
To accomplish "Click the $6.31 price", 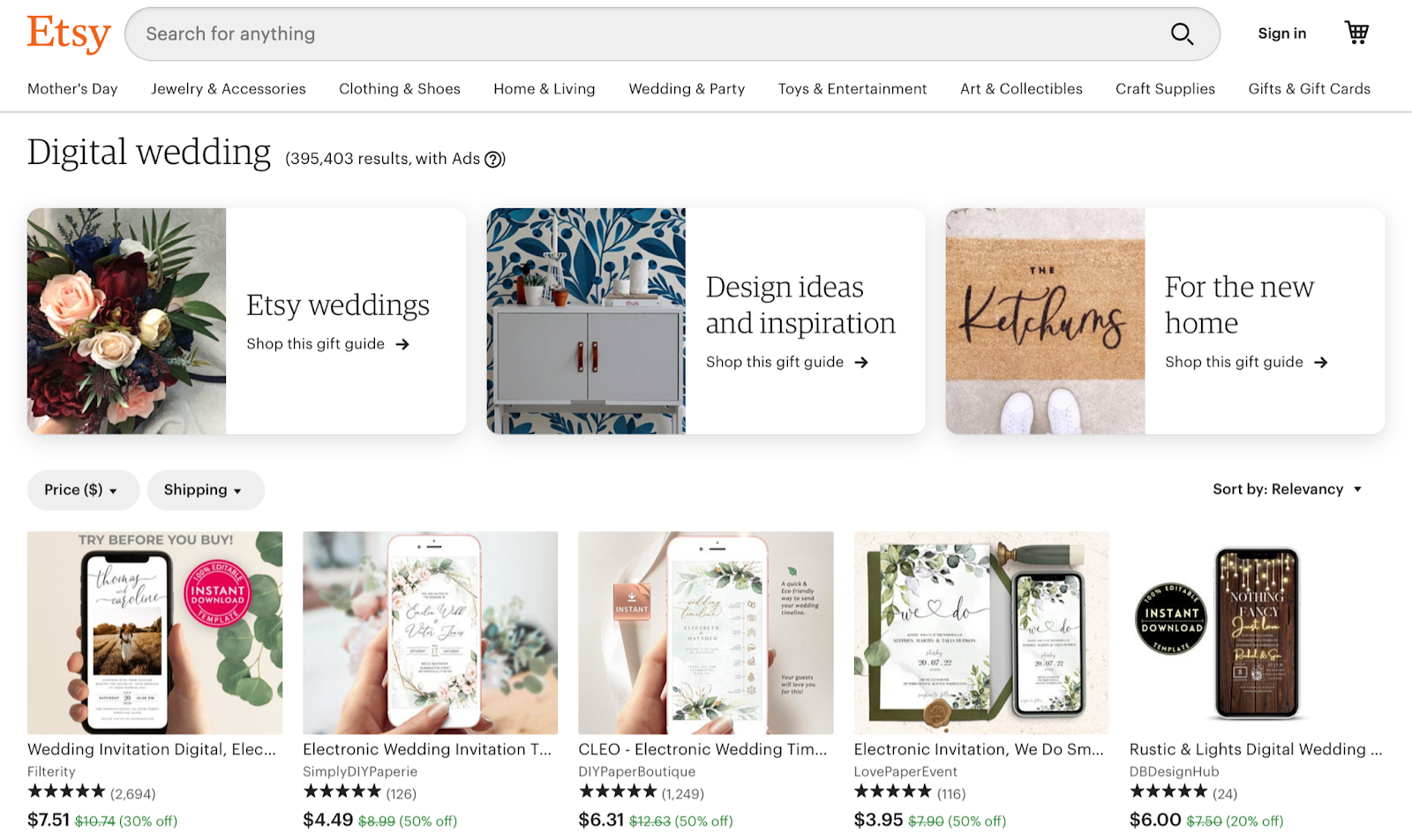I will pos(601,820).
